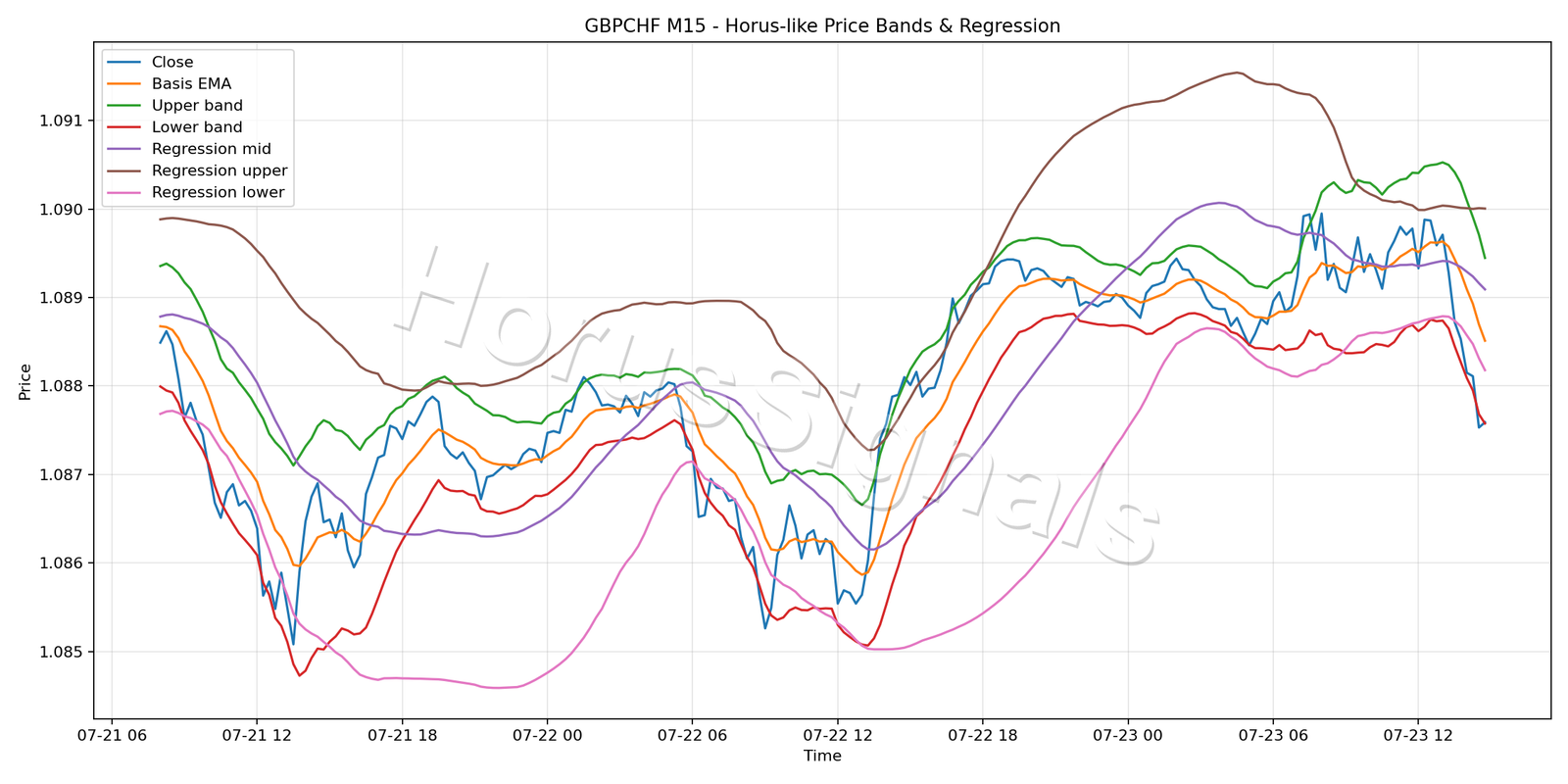This screenshot has height=784, width=1568.
Task: Click the 07-22 06 x-axis tick label
Action: coord(692,735)
